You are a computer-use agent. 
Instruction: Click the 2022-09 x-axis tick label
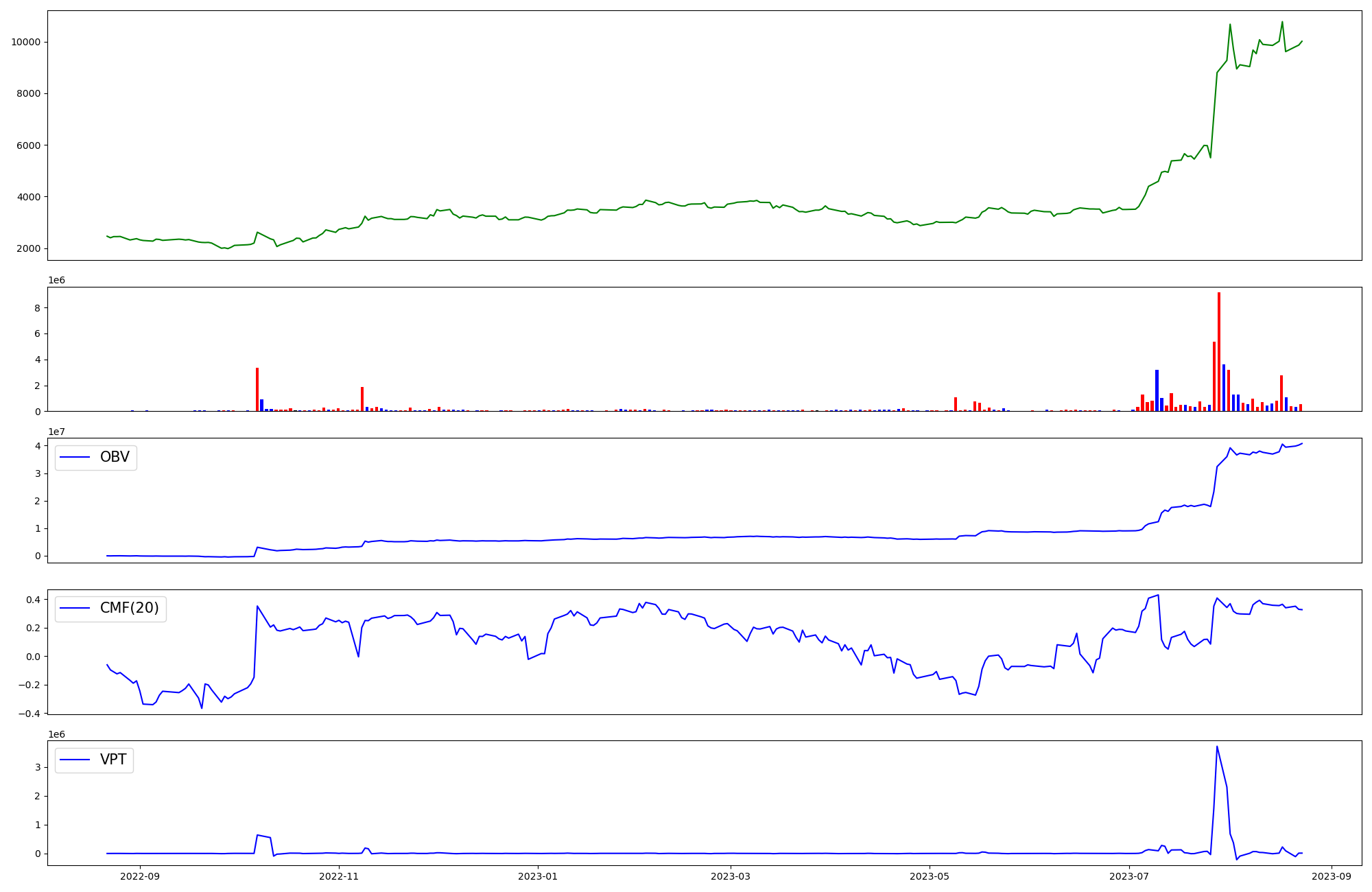click(140, 876)
